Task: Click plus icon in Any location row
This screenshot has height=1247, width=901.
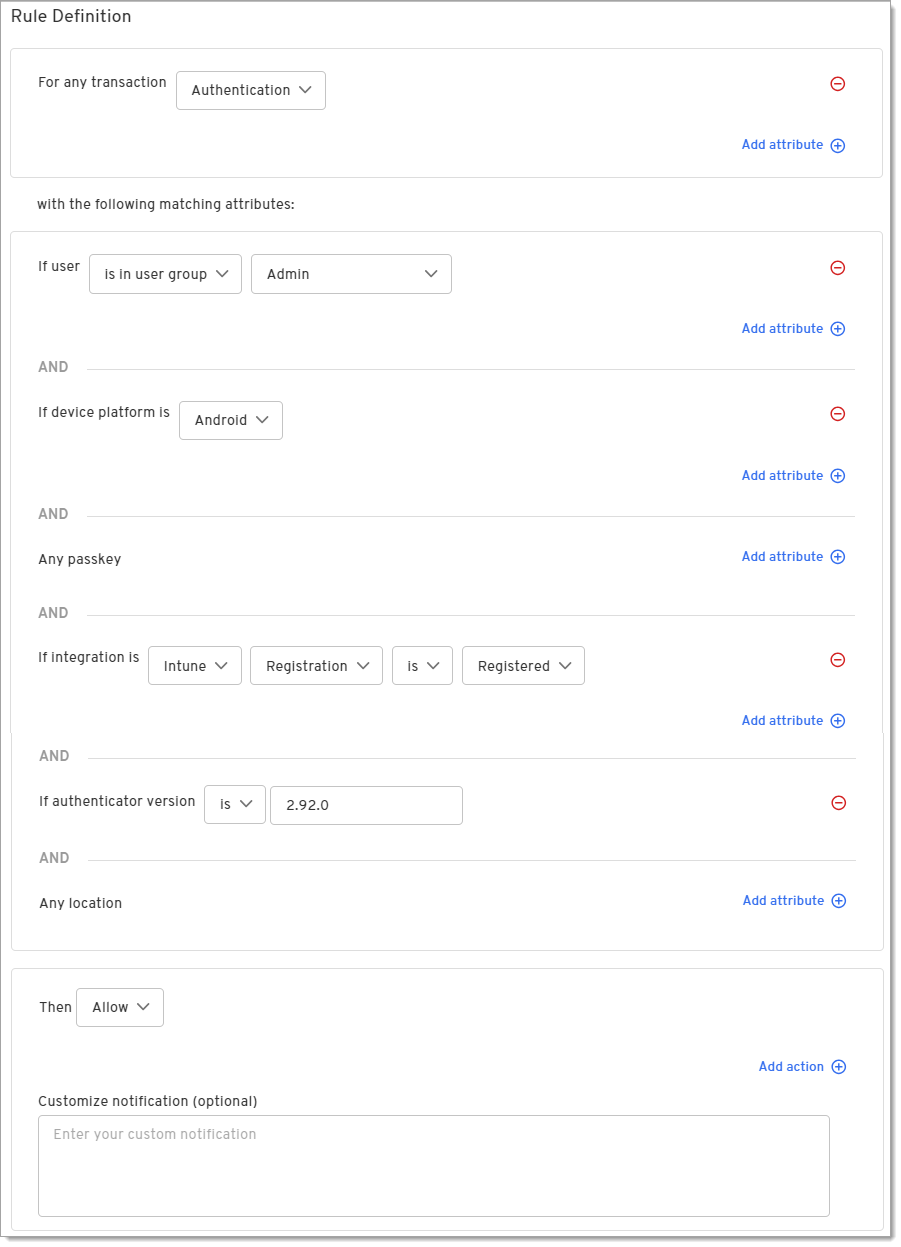Action: pos(839,901)
